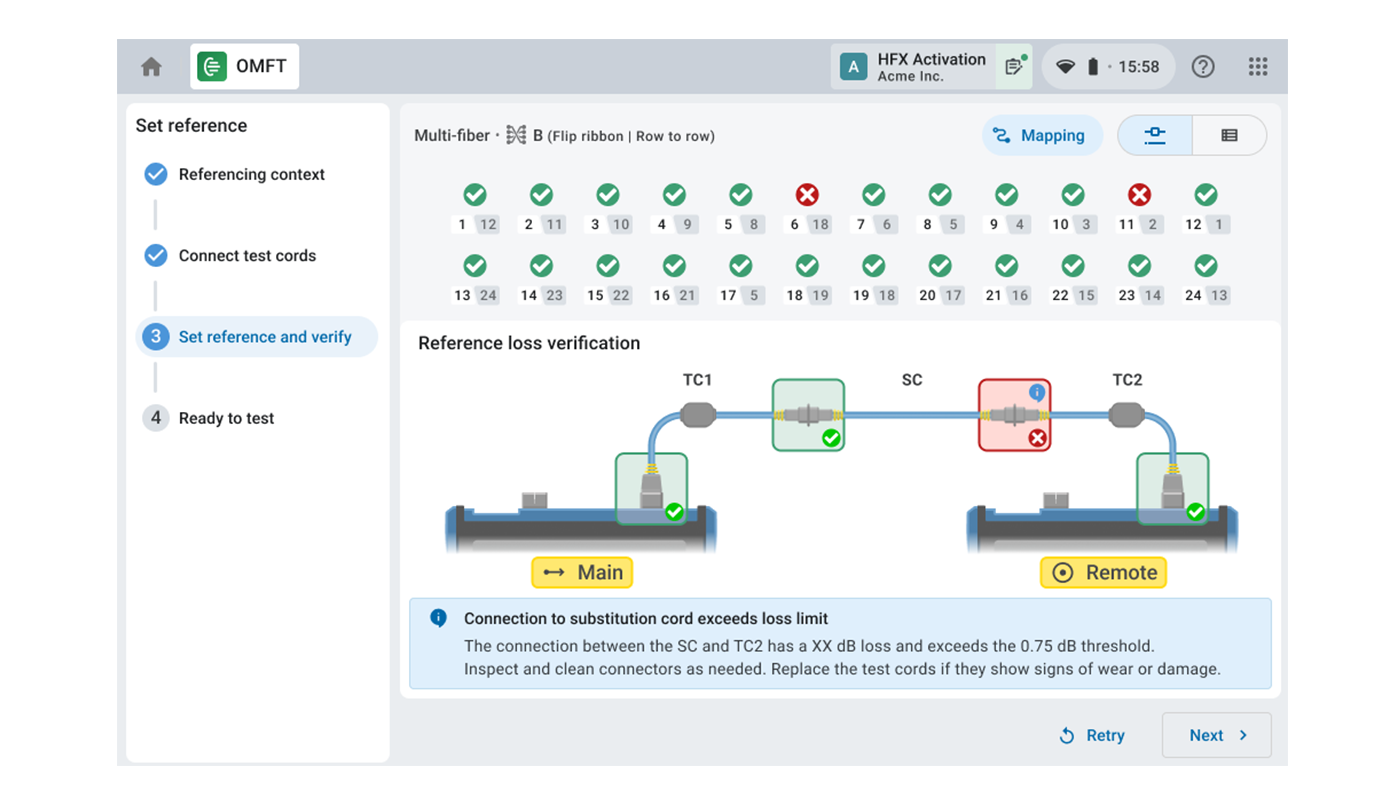Click the red SC to TC2 connector box
The height and width of the screenshot is (800, 1400).
1014,415
